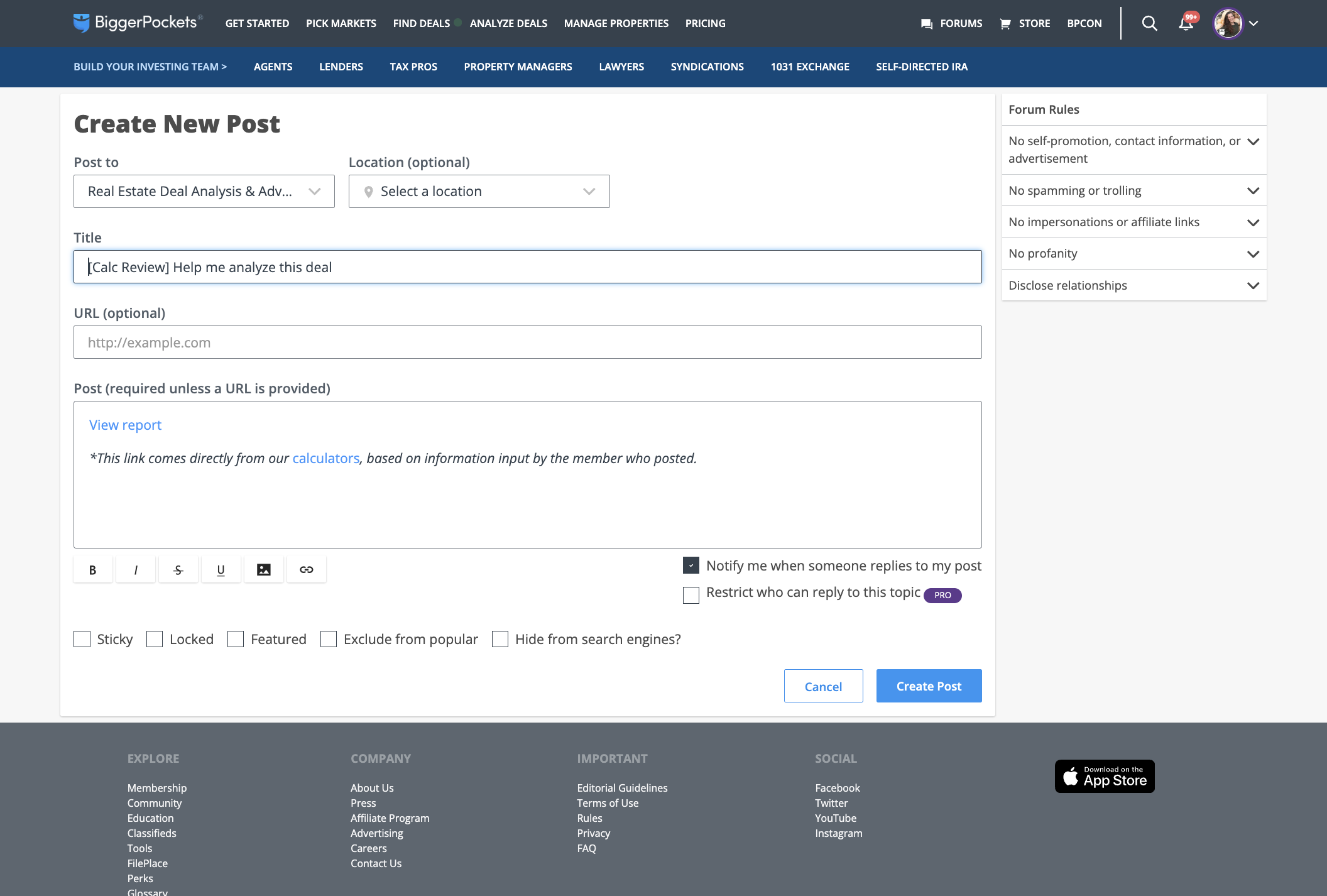This screenshot has width=1327, height=896.
Task: Check Exclude from popular checkbox
Action: [x=329, y=639]
